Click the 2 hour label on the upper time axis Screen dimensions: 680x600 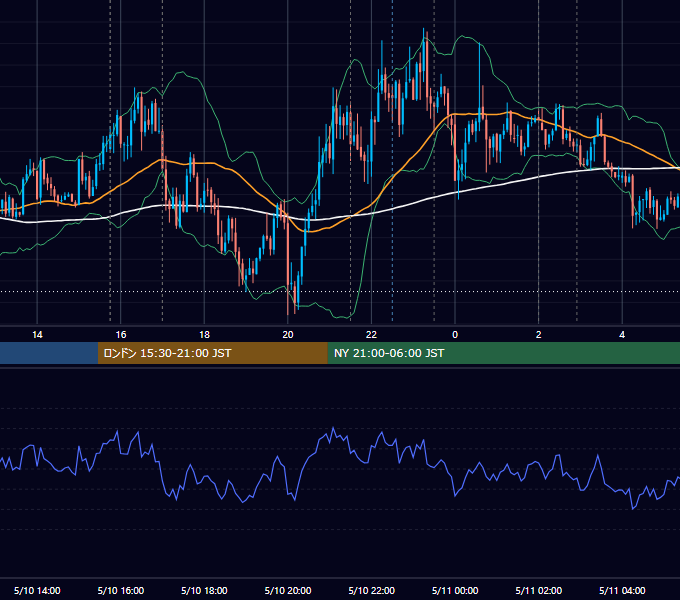point(539,335)
